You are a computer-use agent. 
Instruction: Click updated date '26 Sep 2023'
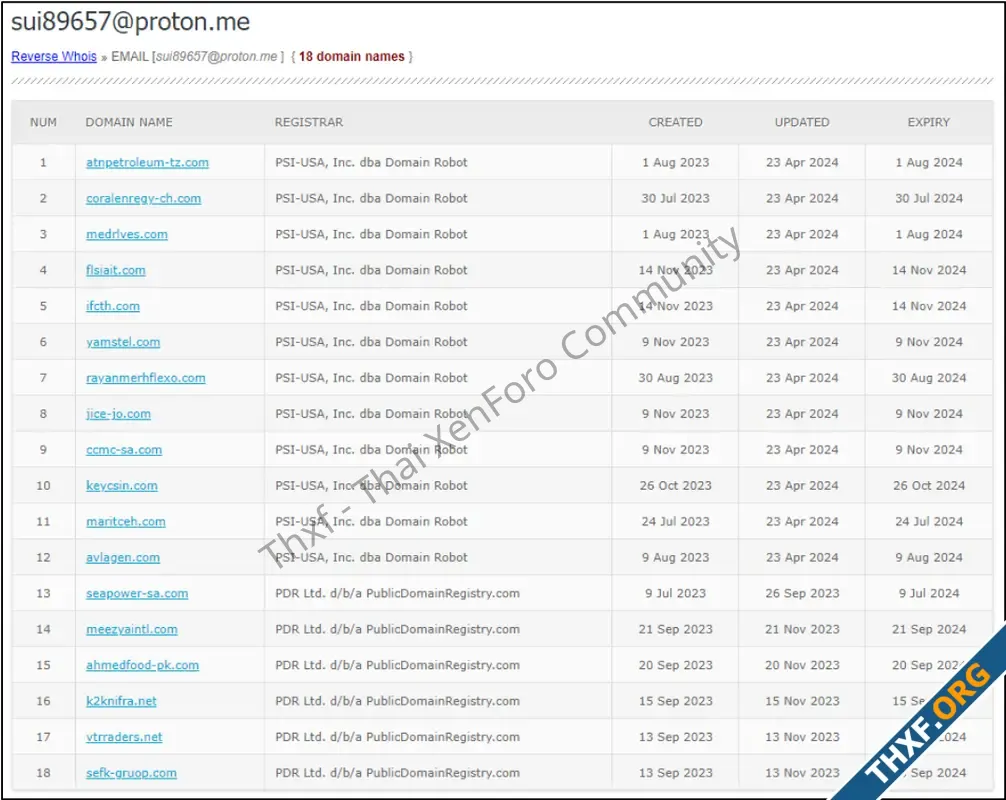click(x=802, y=593)
